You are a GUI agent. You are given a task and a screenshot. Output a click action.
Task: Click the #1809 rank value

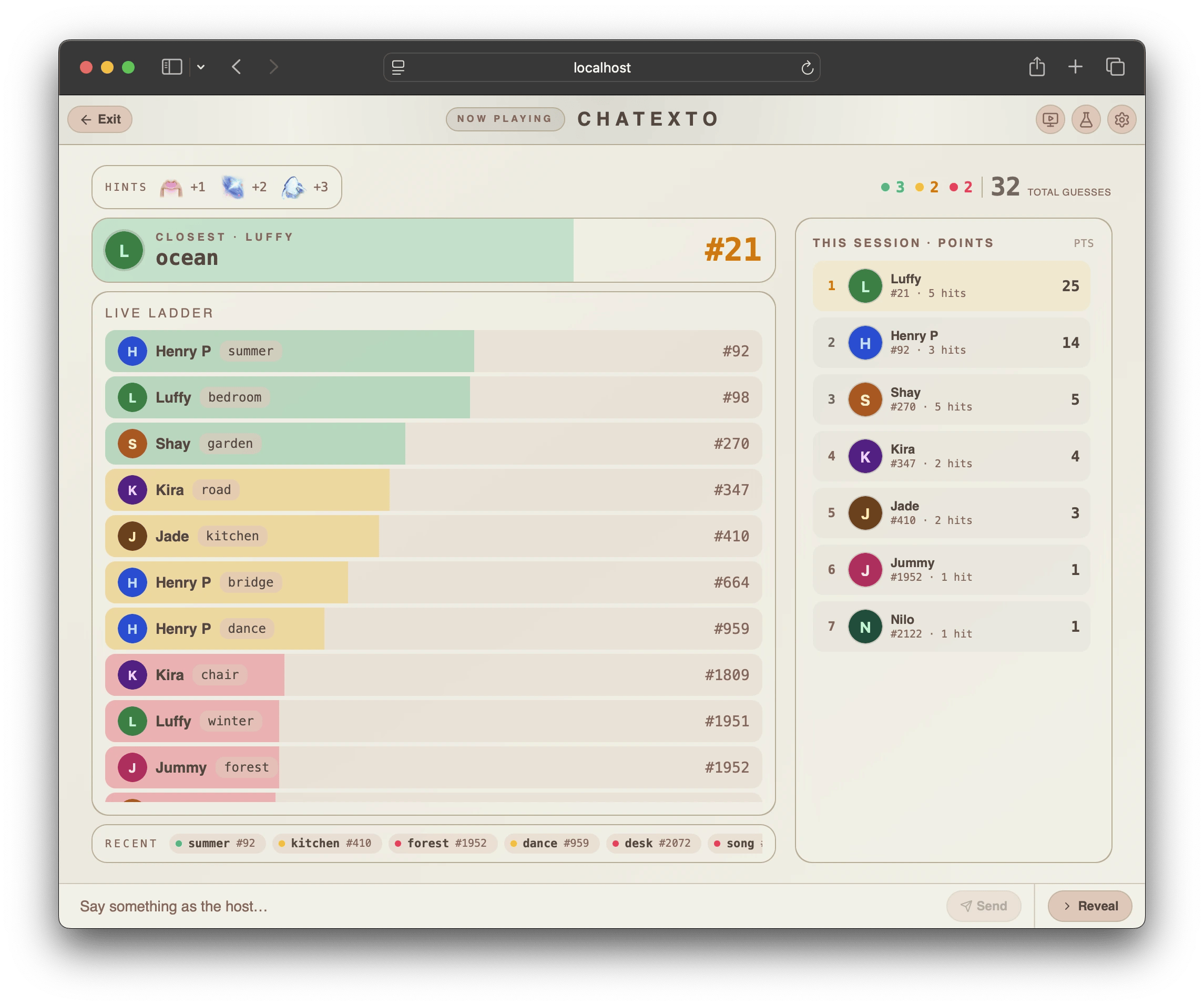[727, 675]
